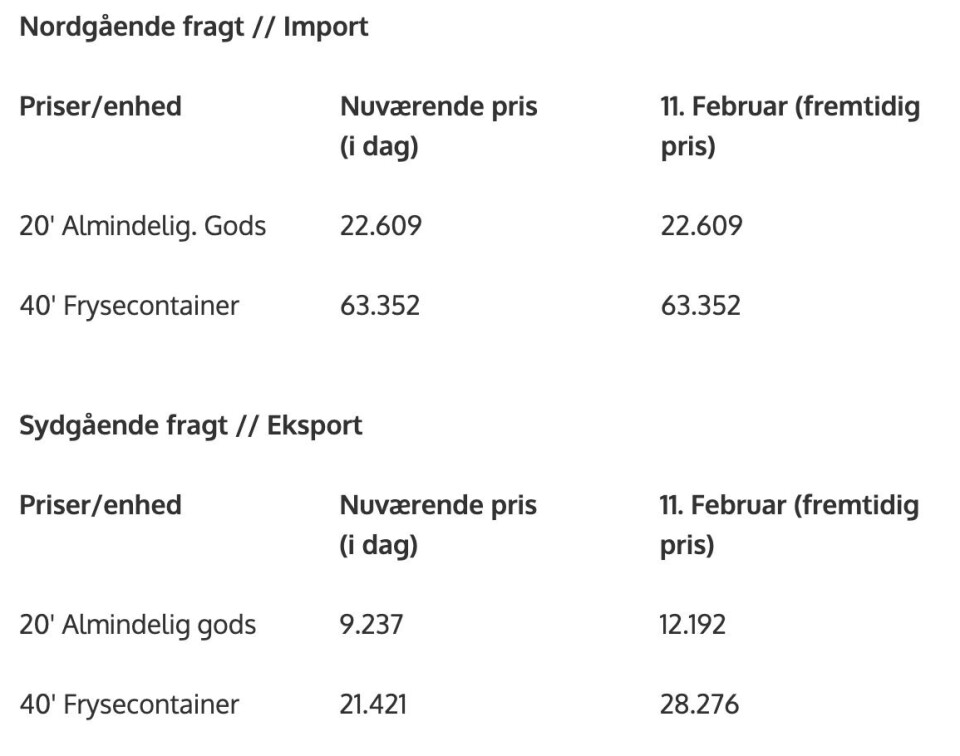Select the "40' Frysecontainer" Eksport row label
The height and width of the screenshot is (756, 960).
click(x=129, y=704)
